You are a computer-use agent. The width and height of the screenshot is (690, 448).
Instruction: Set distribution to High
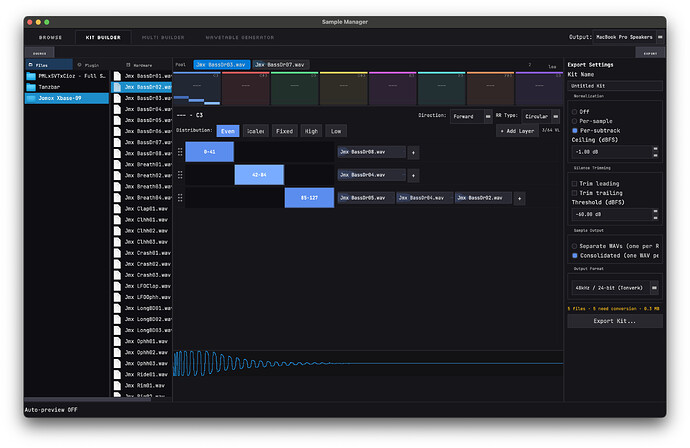(x=311, y=131)
